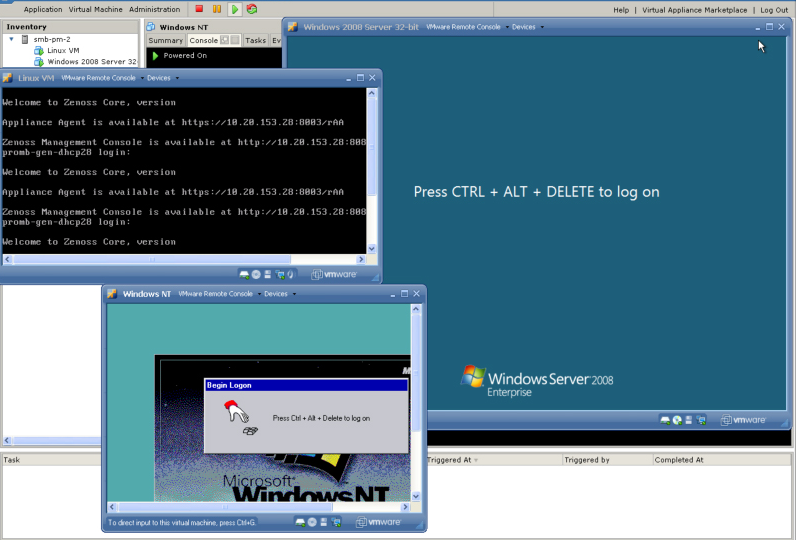Open VMware Remote Console dropdown in Windows 2008 Server window

pyautogui.click(x=467, y=27)
